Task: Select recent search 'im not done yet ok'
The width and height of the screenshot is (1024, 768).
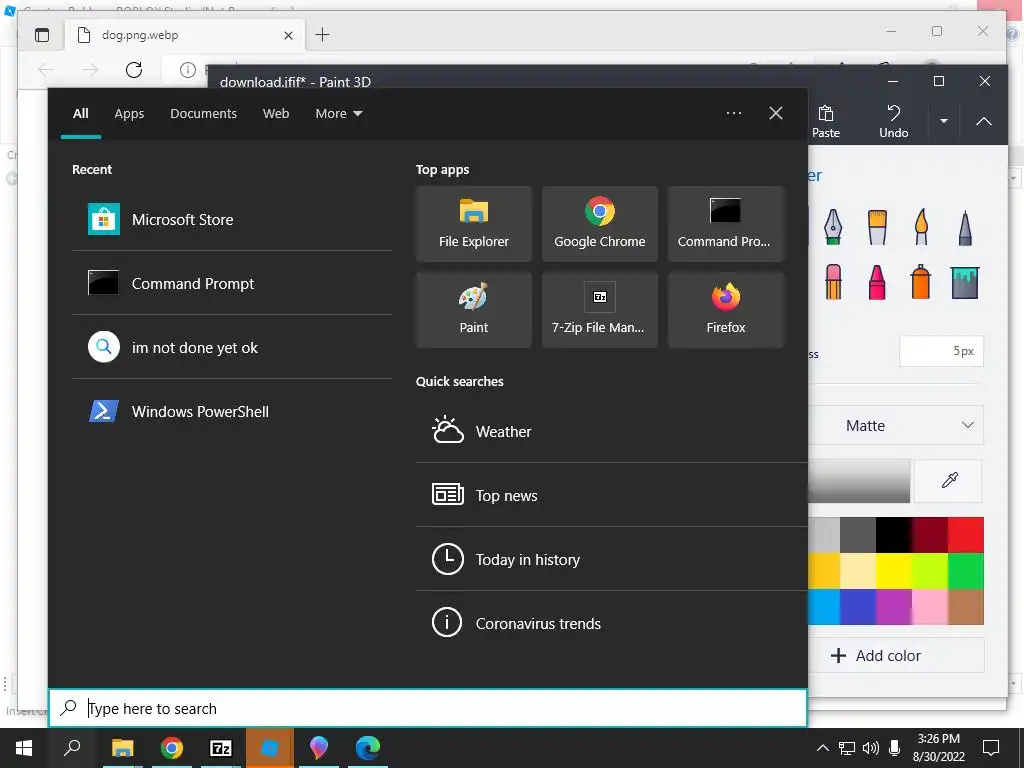Action: pyautogui.click(x=232, y=347)
